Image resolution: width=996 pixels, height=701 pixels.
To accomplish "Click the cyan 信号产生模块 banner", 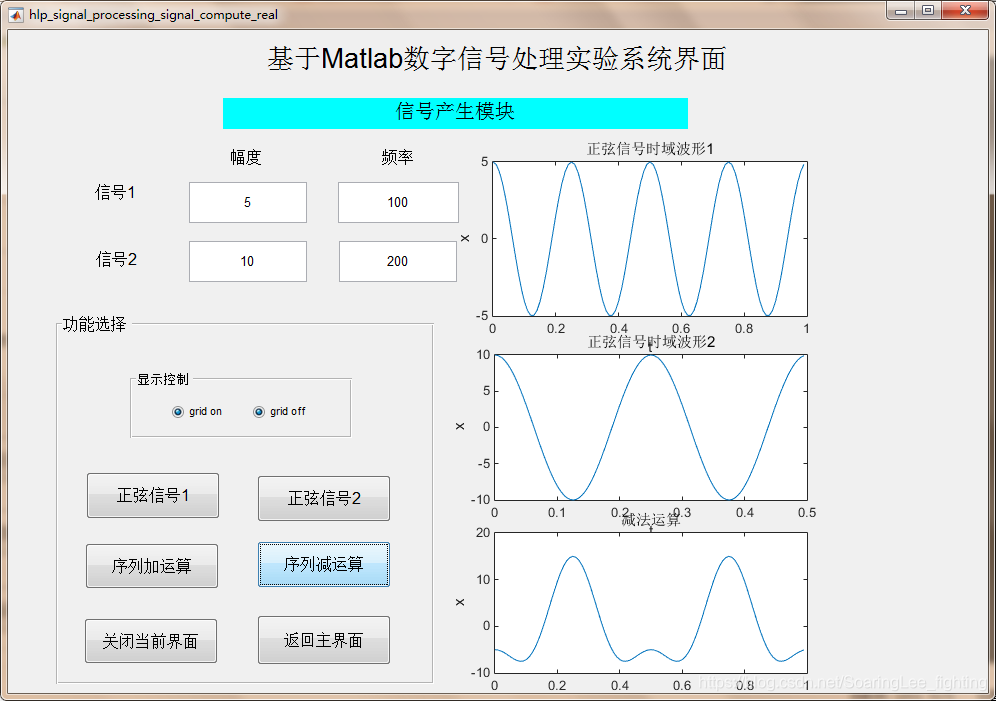I will (x=455, y=113).
